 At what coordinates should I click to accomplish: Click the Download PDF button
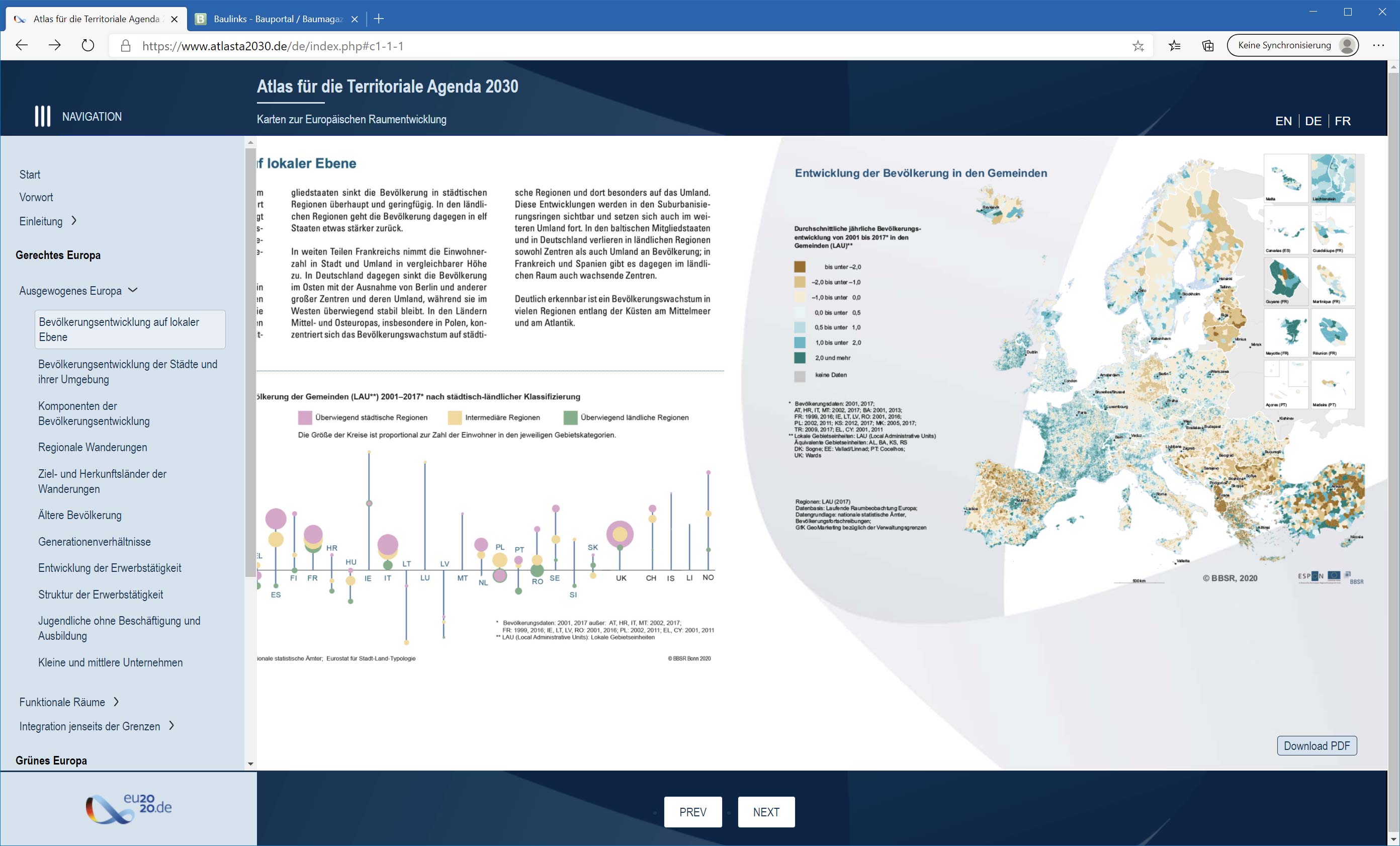(1317, 745)
